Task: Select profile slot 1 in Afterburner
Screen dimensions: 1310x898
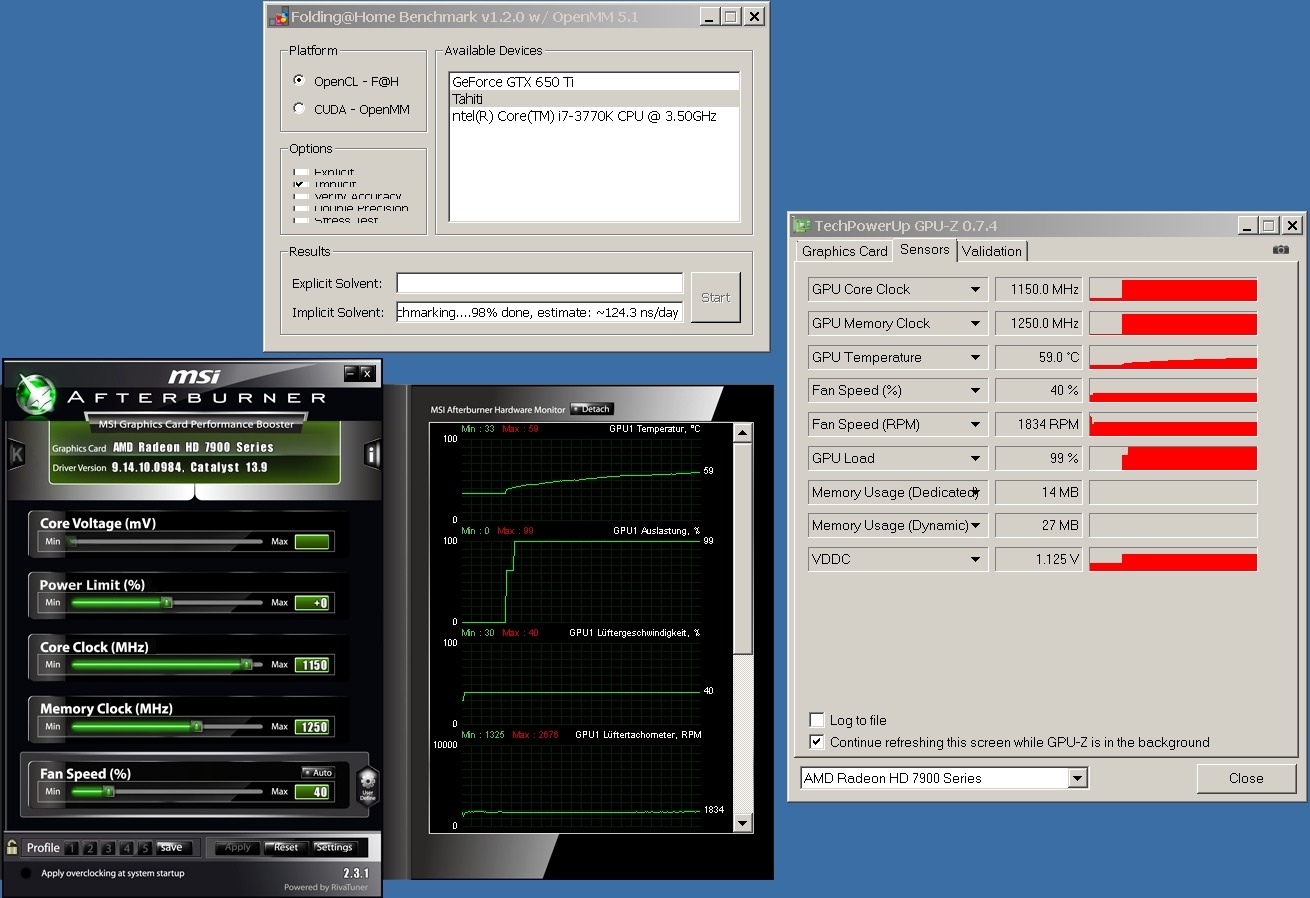Action: pos(72,848)
